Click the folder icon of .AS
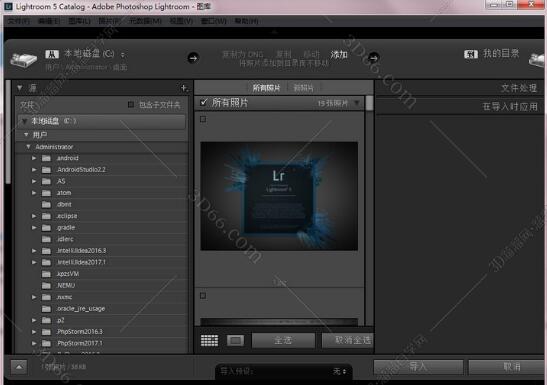 pyautogui.click(x=46, y=181)
